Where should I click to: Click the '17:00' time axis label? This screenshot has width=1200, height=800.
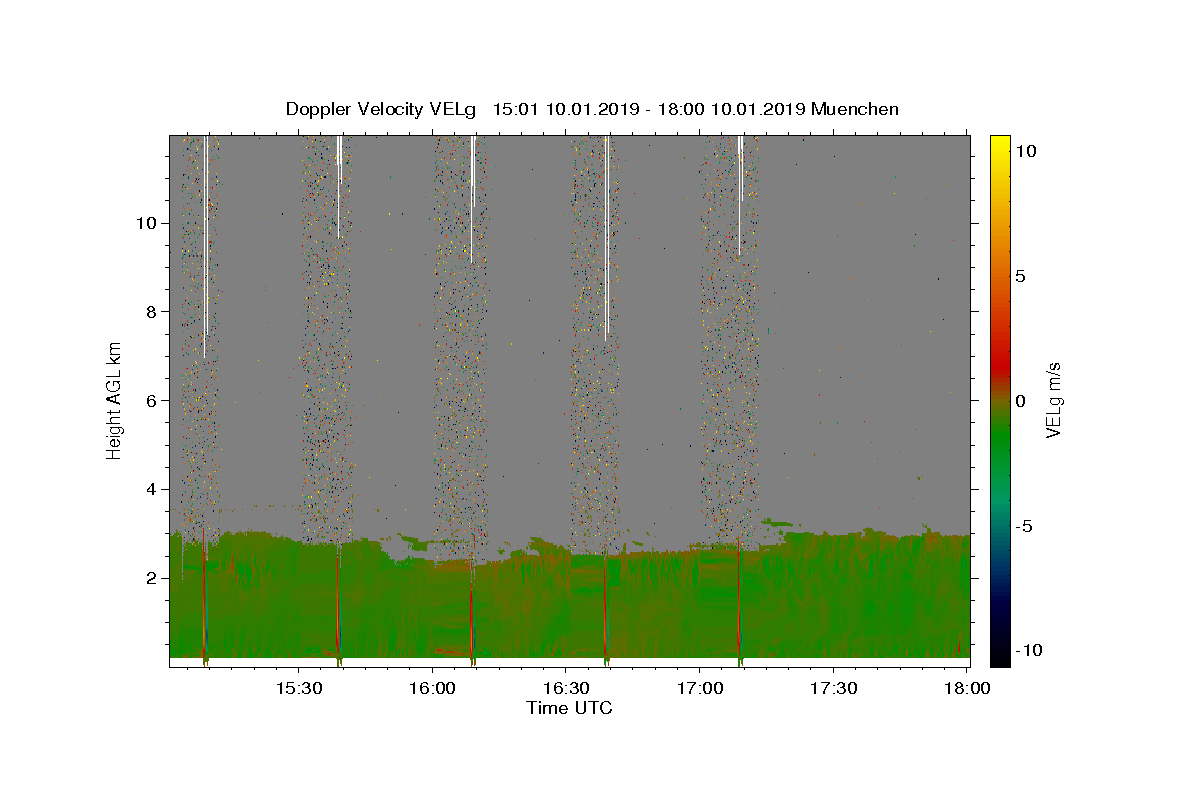click(699, 688)
